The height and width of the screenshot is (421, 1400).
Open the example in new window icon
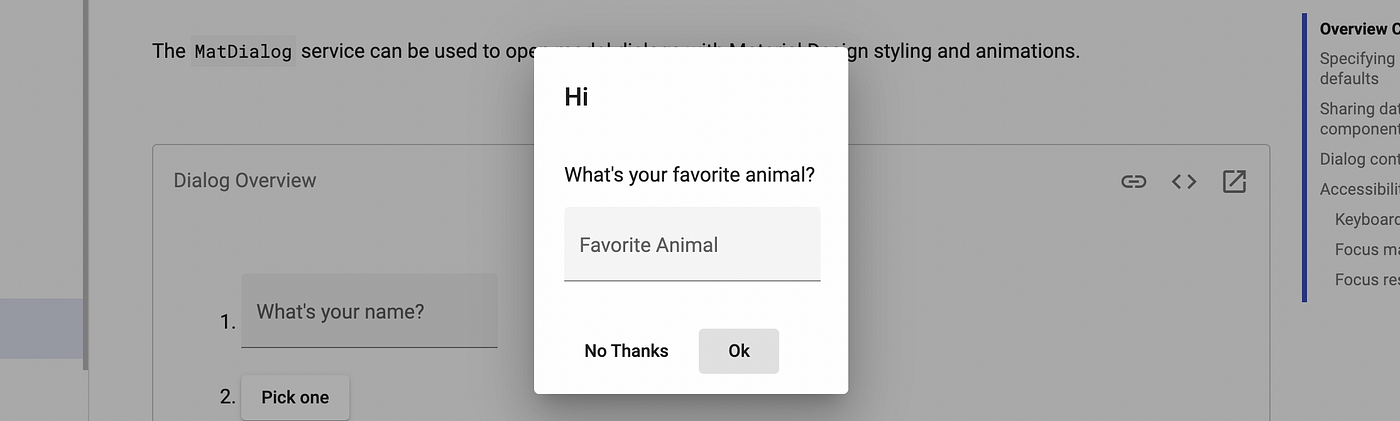pyautogui.click(x=1234, y=181)
